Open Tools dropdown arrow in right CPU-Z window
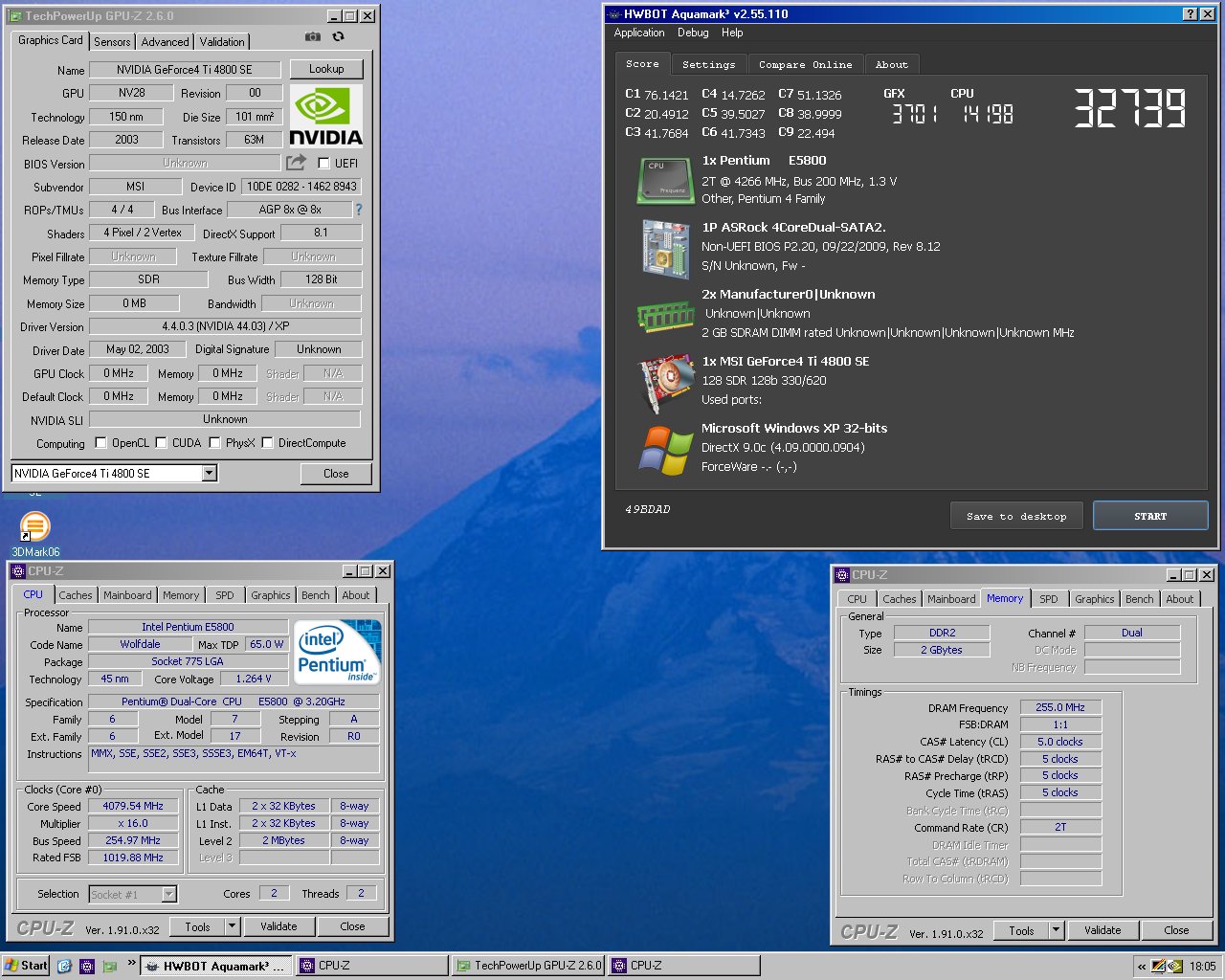 [1056, 930]
